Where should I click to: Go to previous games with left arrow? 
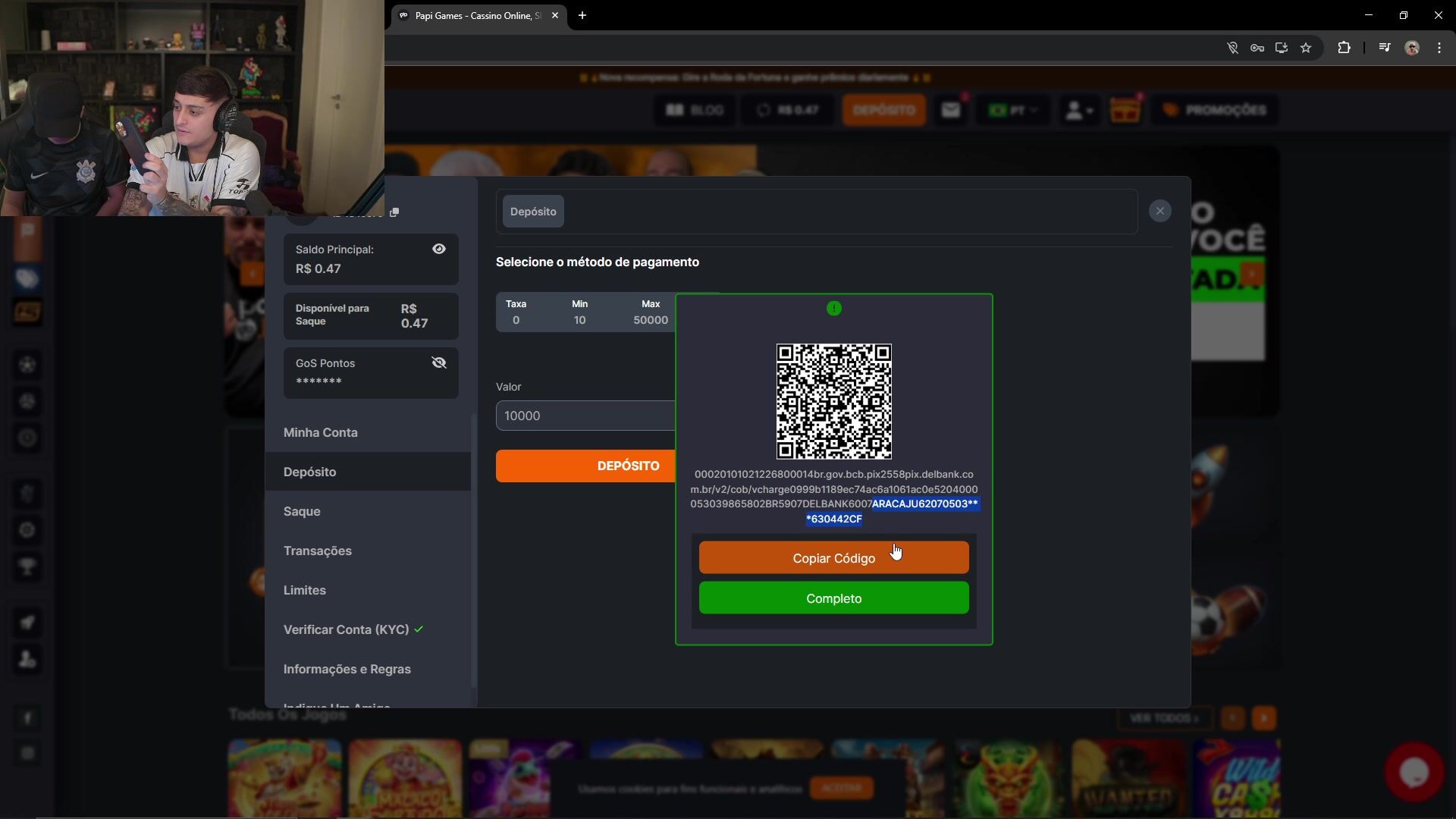1233,718
